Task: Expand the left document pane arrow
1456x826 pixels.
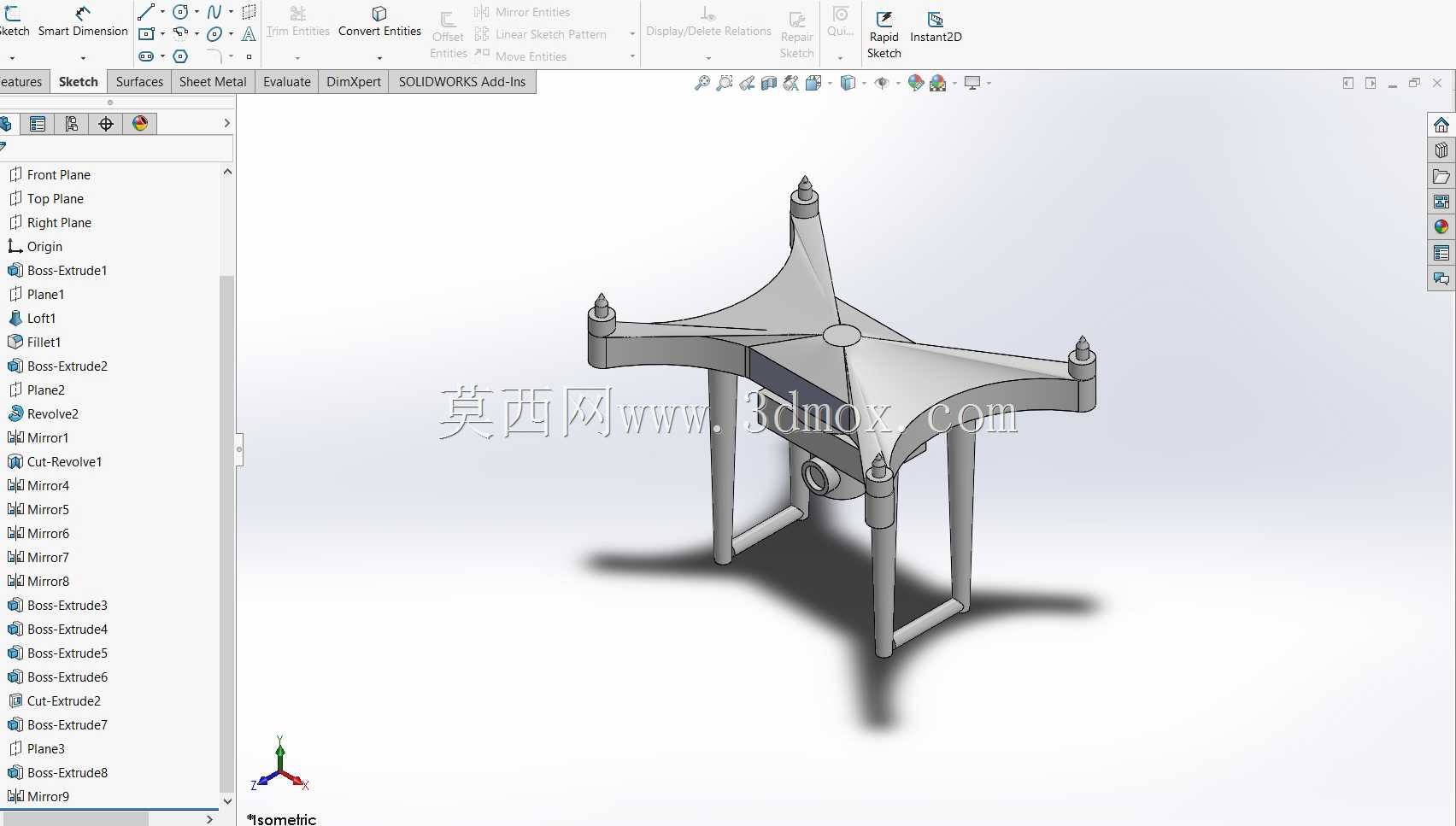Action: (1348, 83)
